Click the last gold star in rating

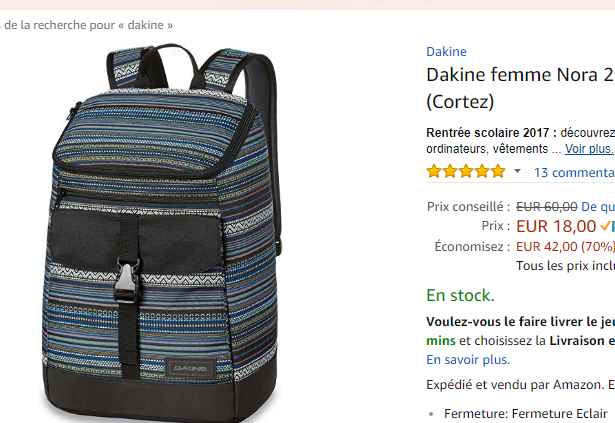[x=498, y=171]
